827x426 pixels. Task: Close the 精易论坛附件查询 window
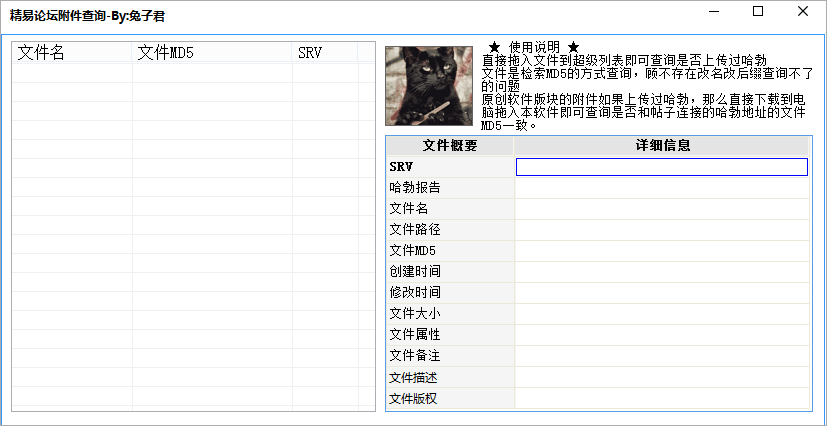tap(803, 11)
